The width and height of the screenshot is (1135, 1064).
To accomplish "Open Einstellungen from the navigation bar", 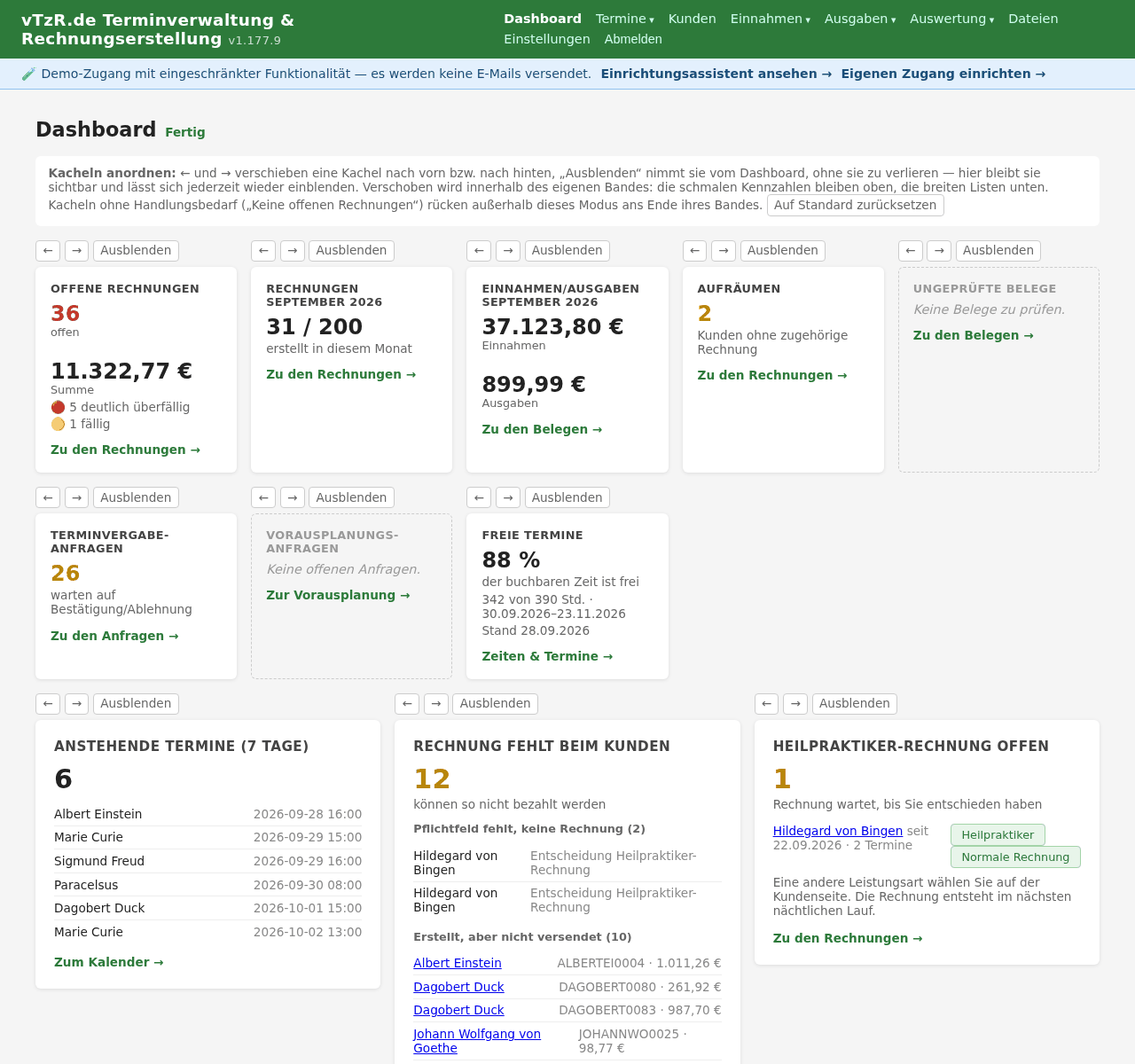I will pos(547,39).
